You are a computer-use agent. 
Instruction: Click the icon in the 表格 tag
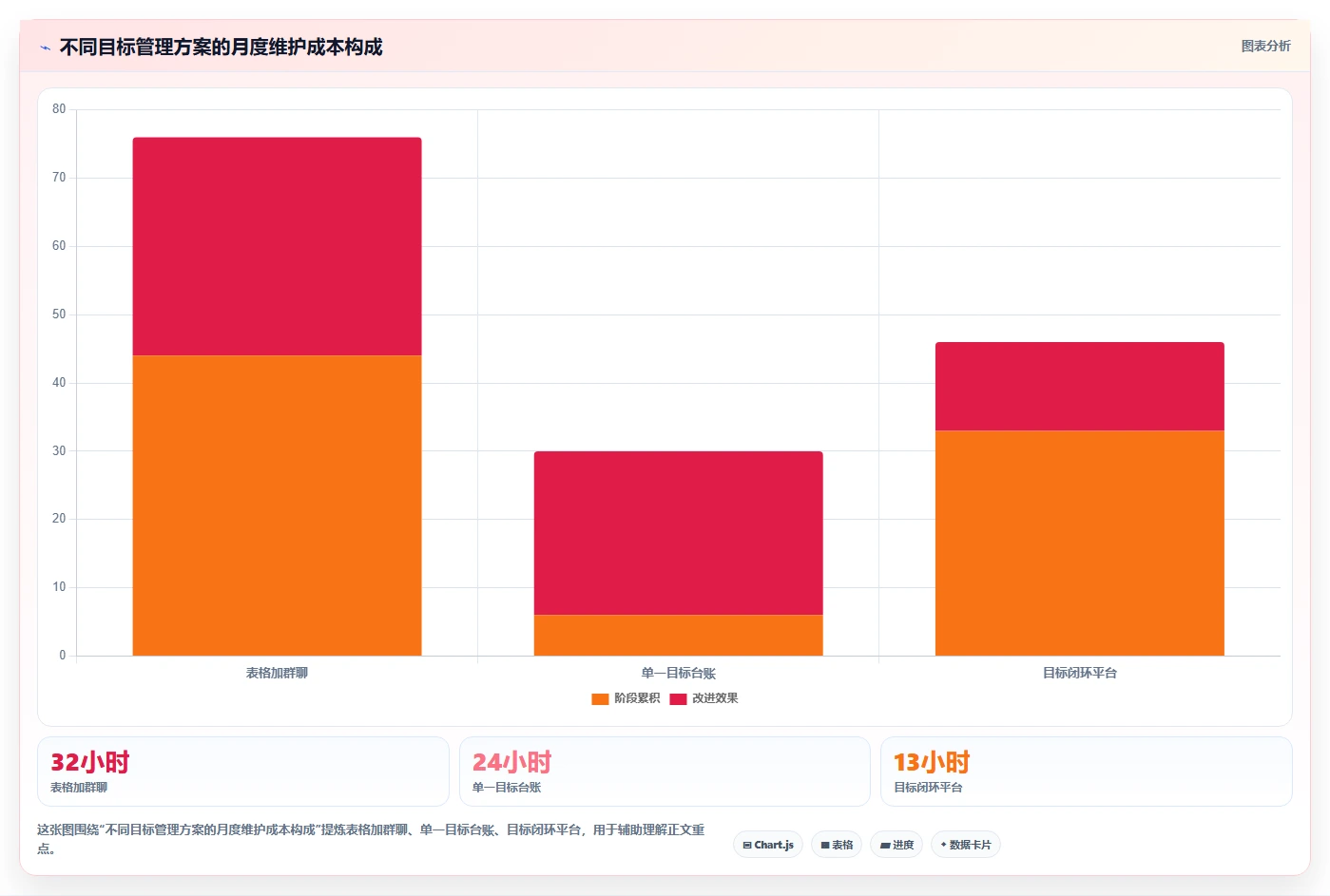(825, 845)
